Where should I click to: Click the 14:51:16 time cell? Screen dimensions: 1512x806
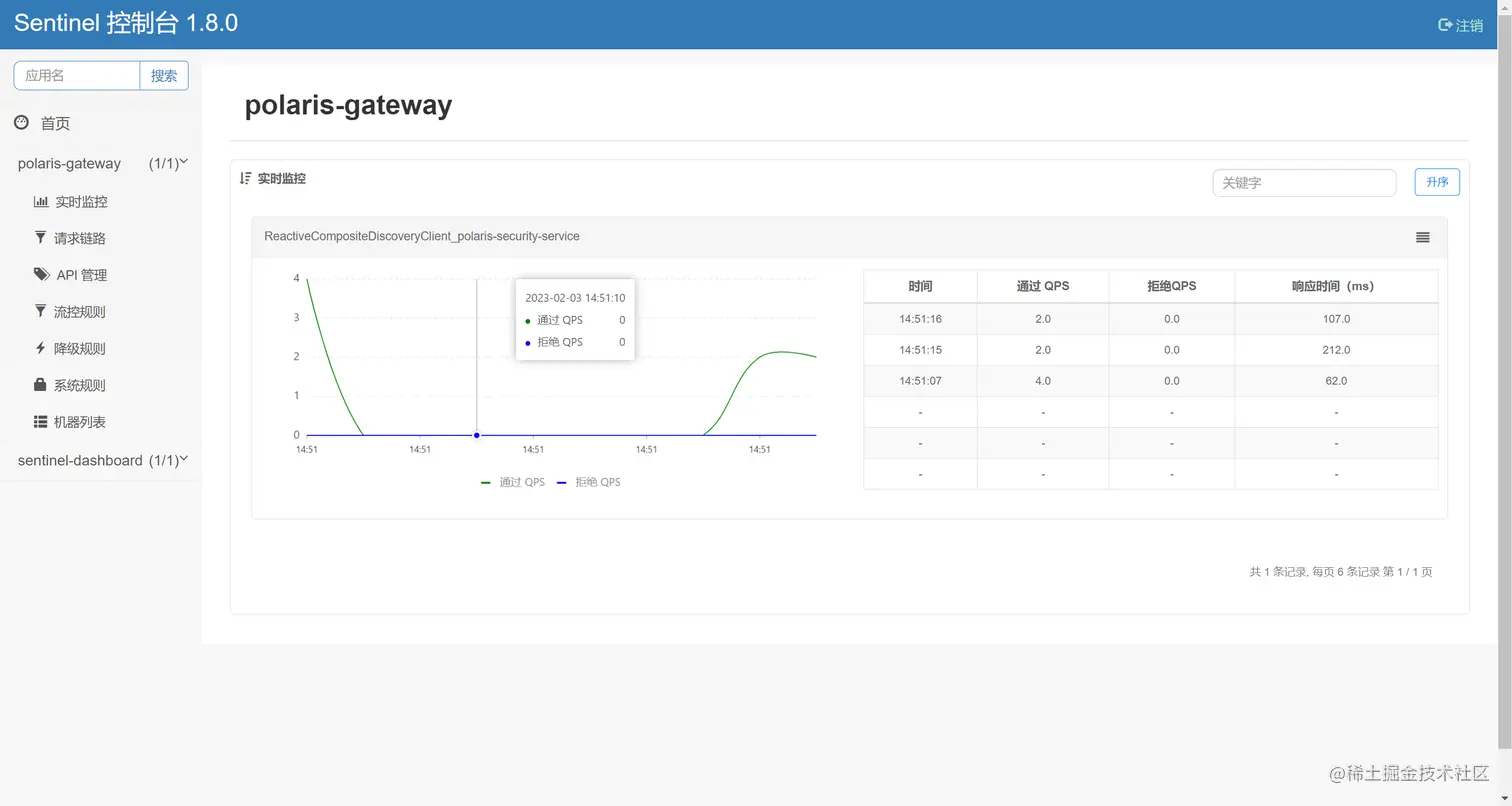(x=920, y=319)
